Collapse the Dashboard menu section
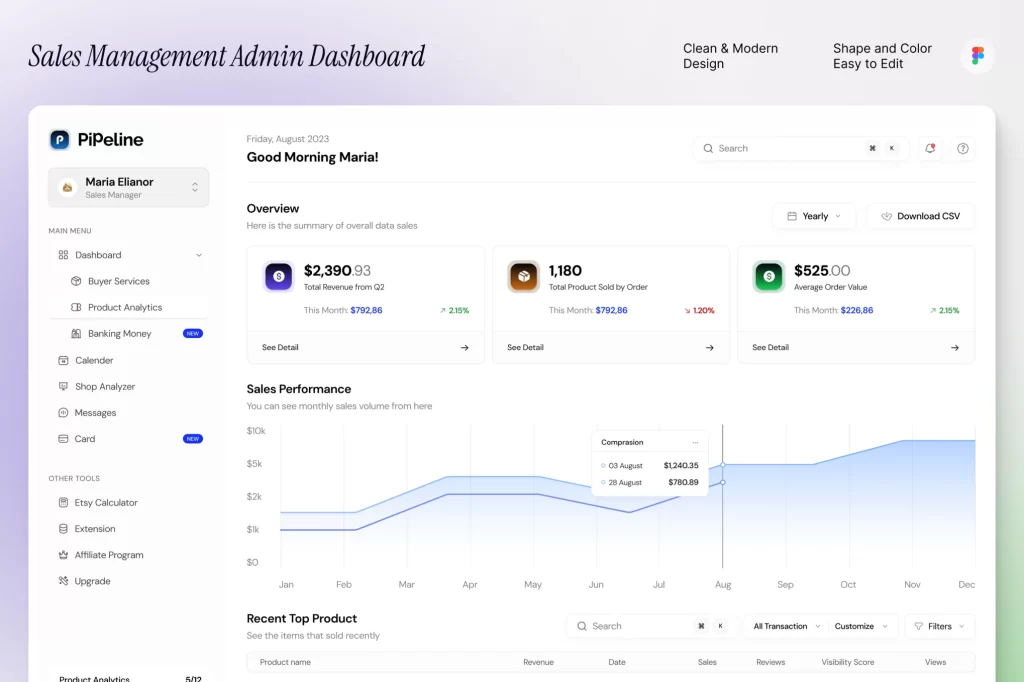This screenshot has width=1024, height=682. [198, 255]
